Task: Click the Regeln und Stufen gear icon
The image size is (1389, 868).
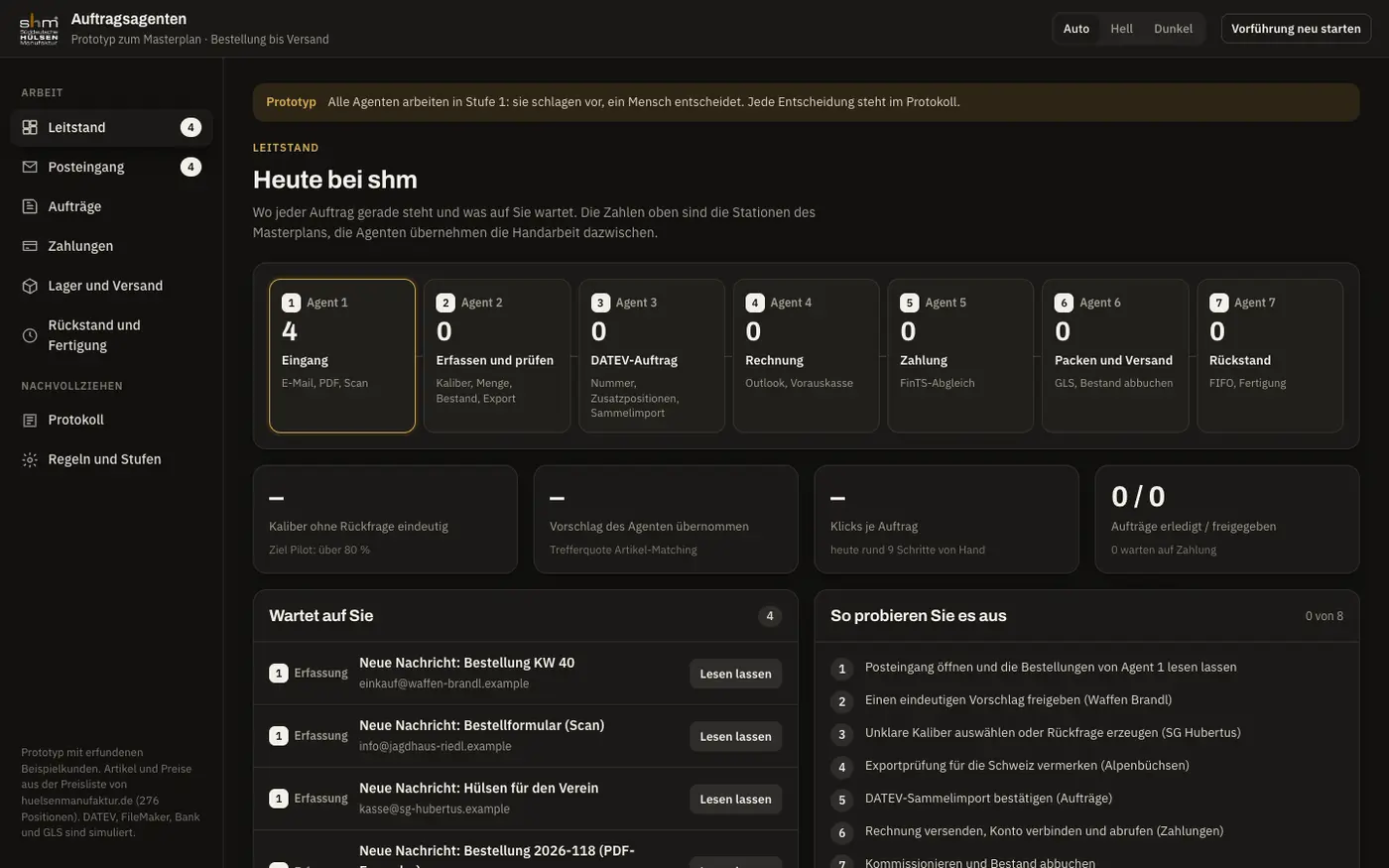Action: tap(30, 459)
